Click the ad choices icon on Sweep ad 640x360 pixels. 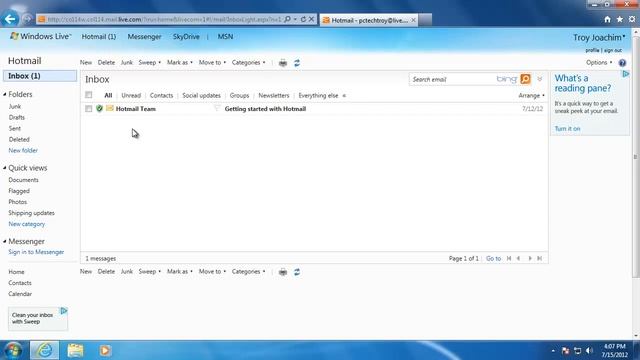pos(64,311)
